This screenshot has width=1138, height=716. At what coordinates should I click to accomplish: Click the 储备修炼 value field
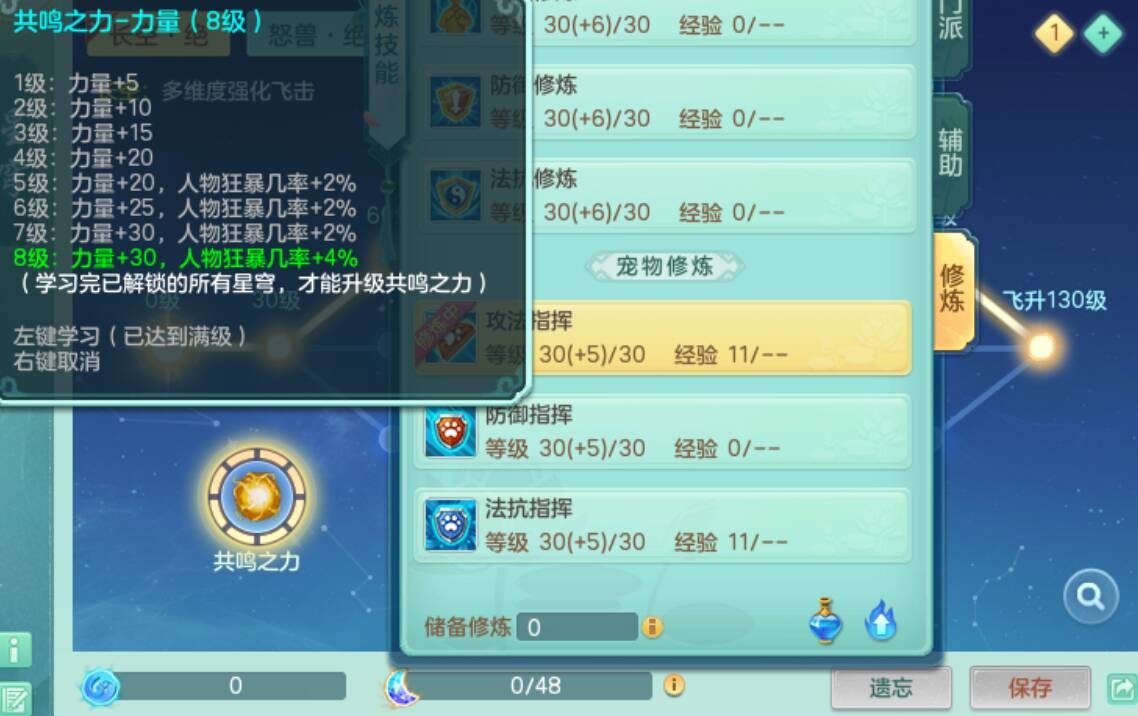click(577, 627)
